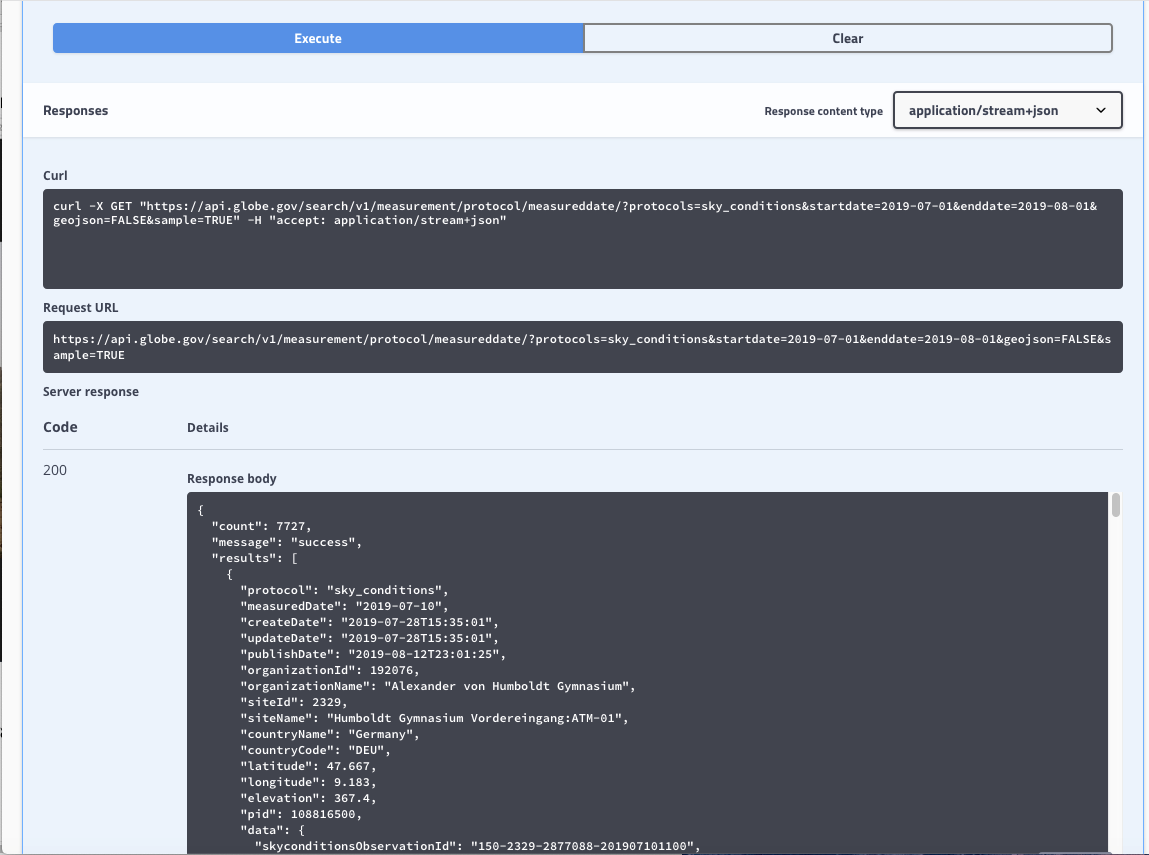The image size is (1149, 855).
Task: Click the Details column header
Action: 208,428
